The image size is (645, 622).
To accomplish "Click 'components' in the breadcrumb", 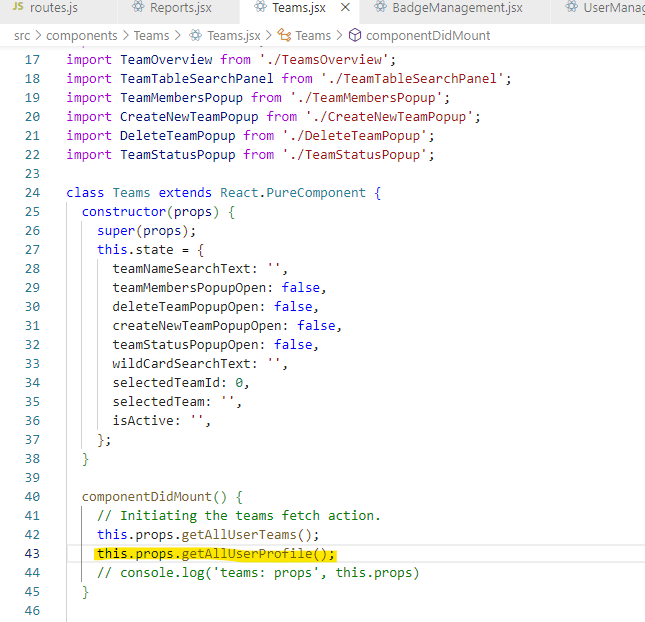I will (81, 36).
